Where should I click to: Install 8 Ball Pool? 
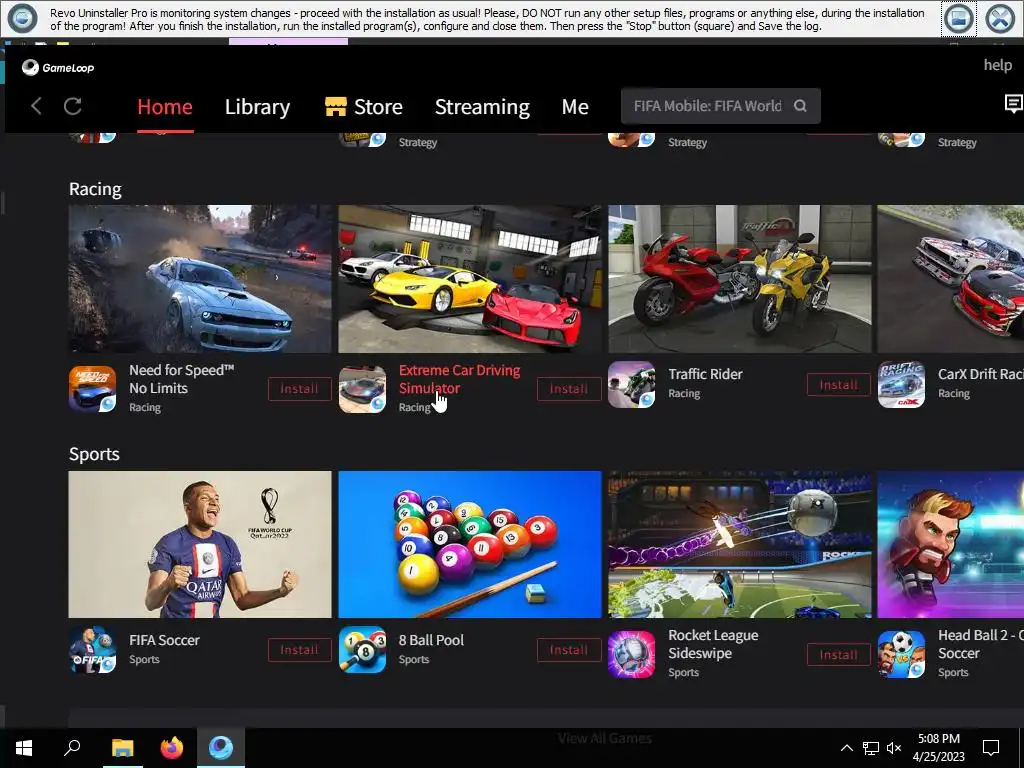click(x=569, y=650)
